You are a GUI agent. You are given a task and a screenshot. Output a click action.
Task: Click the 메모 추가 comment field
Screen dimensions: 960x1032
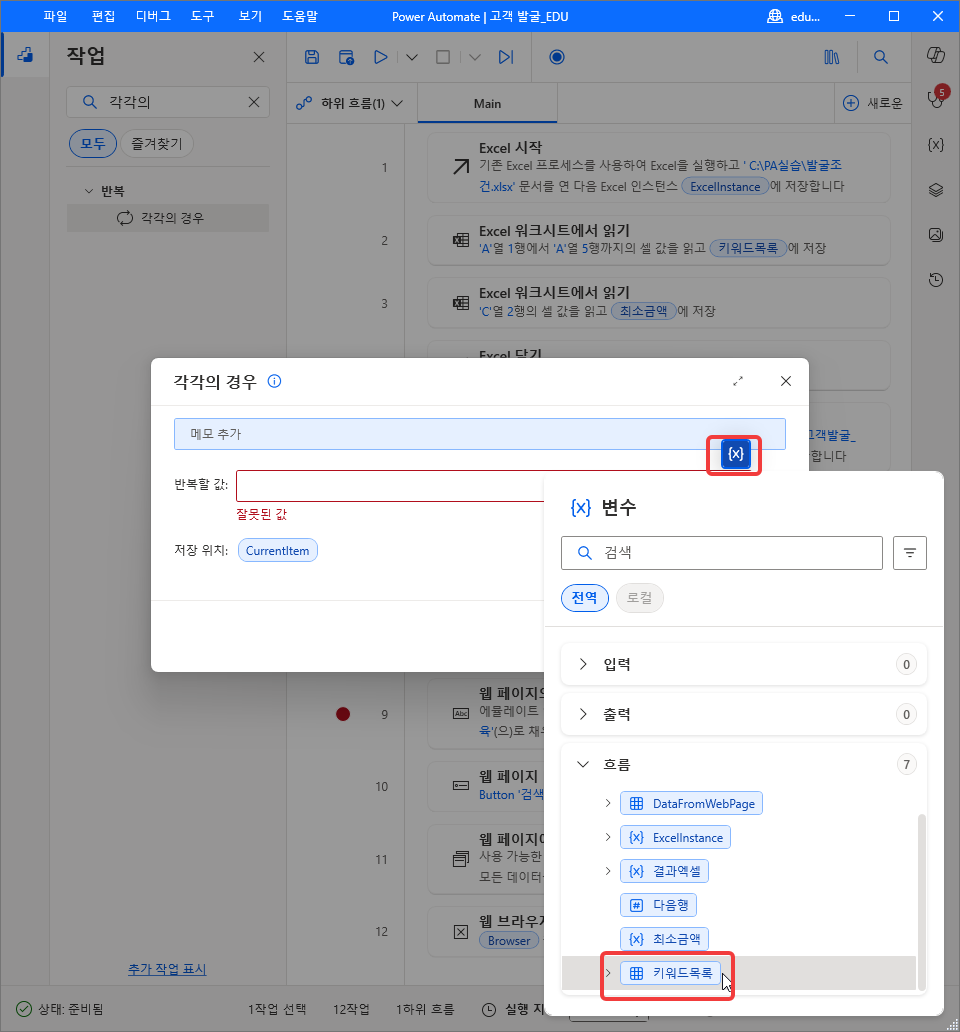[480, 434]
